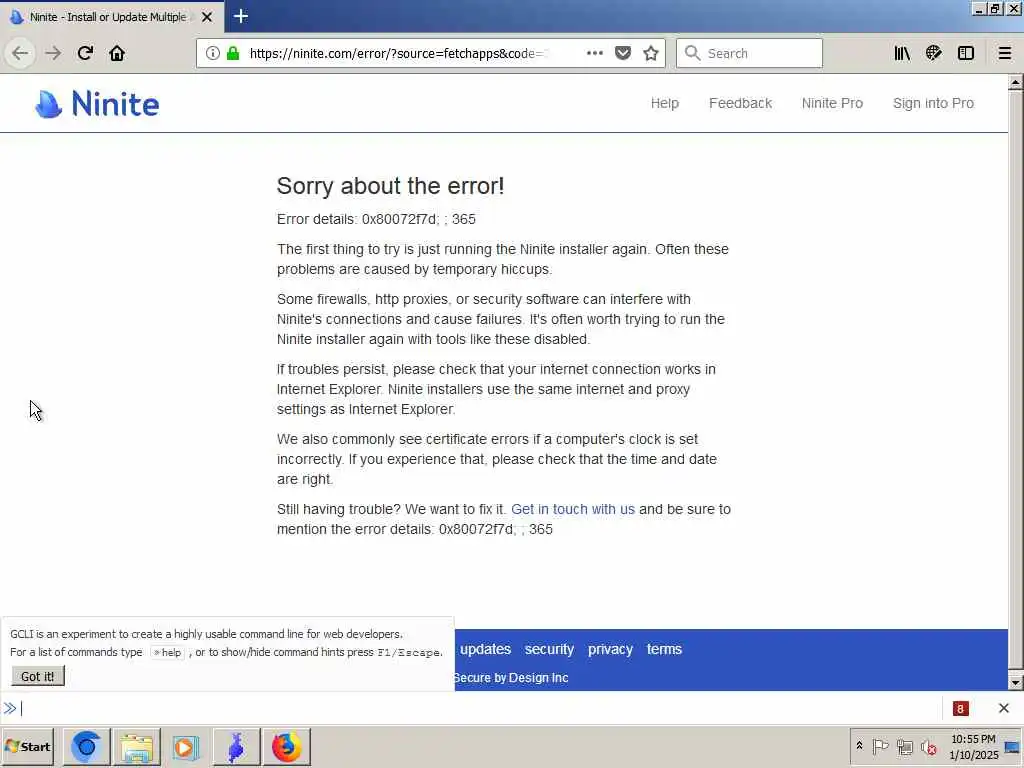Toggle the sidebars panel icon
This screenshot has width=1024, height=768.
(x=966, y=53)
